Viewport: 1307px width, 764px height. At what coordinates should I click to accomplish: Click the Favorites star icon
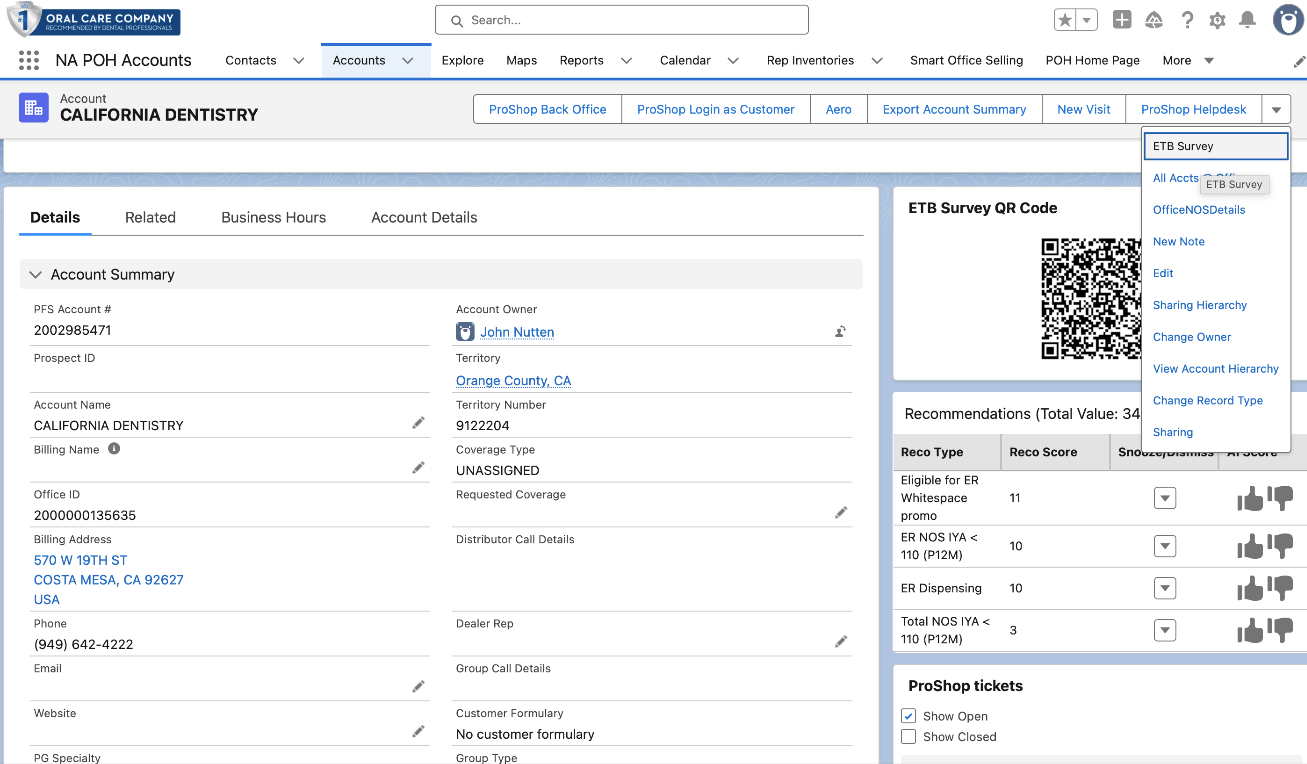[1066, 20]
